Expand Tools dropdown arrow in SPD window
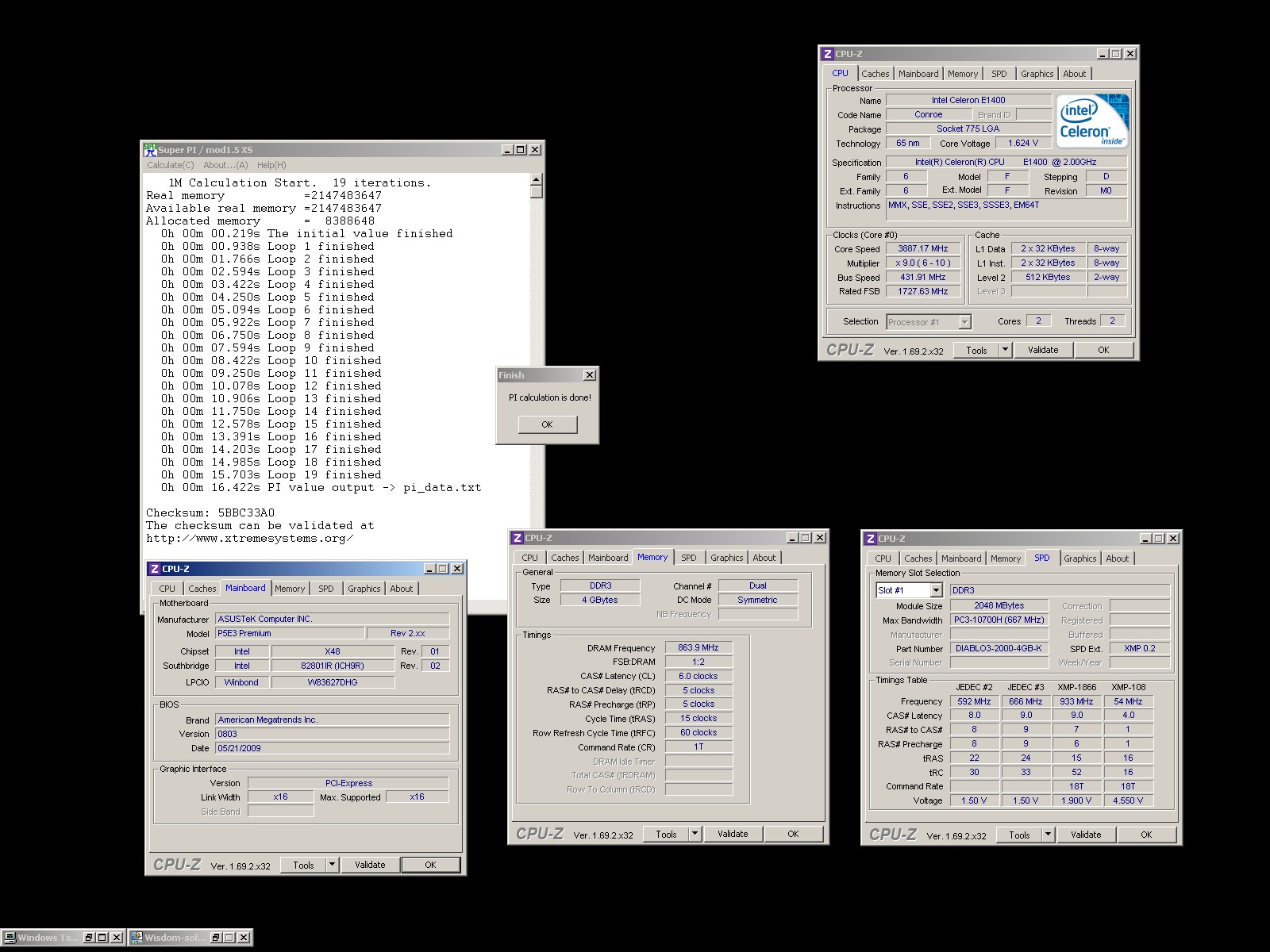This screenshot has width=1270, height=952. pos(1048,835)
